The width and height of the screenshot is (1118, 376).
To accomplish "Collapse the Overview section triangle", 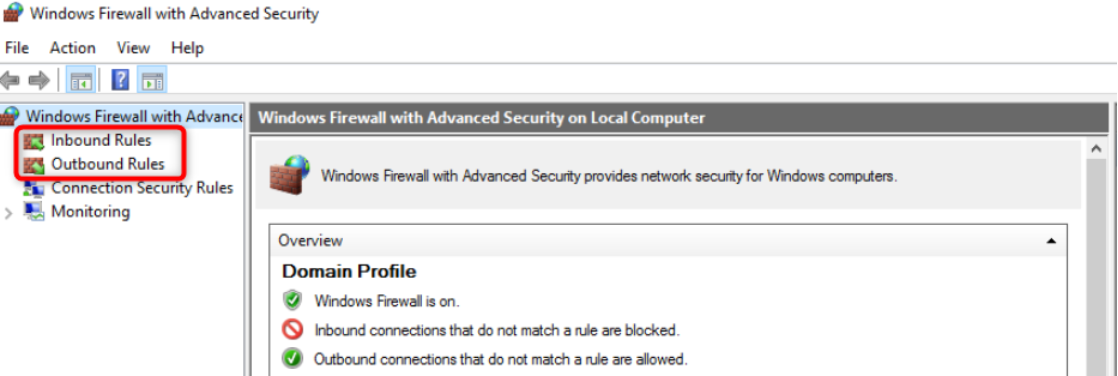I will coord(1050,241).
